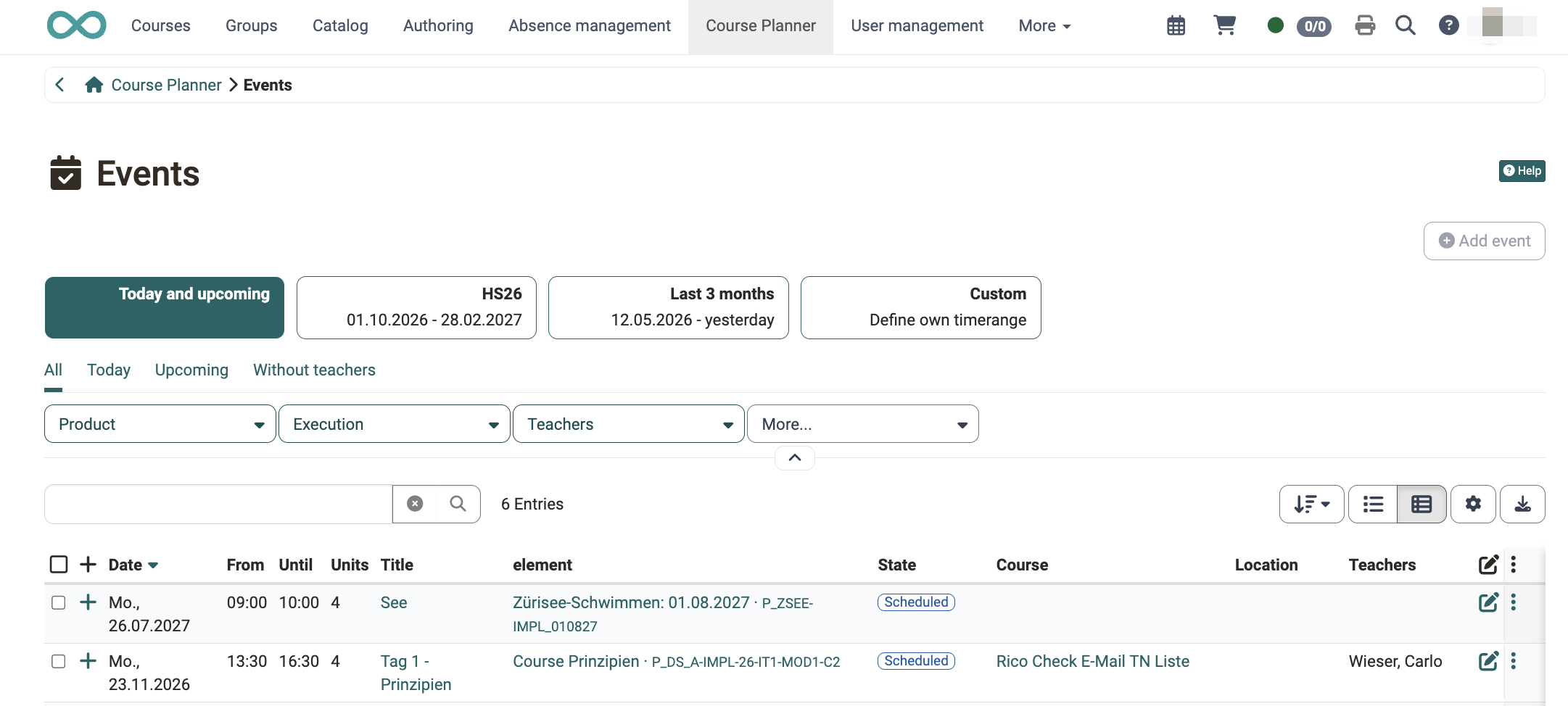Switch to table view layout
This screenshot has width=1568, height=706.
(x=1421, y=504)
